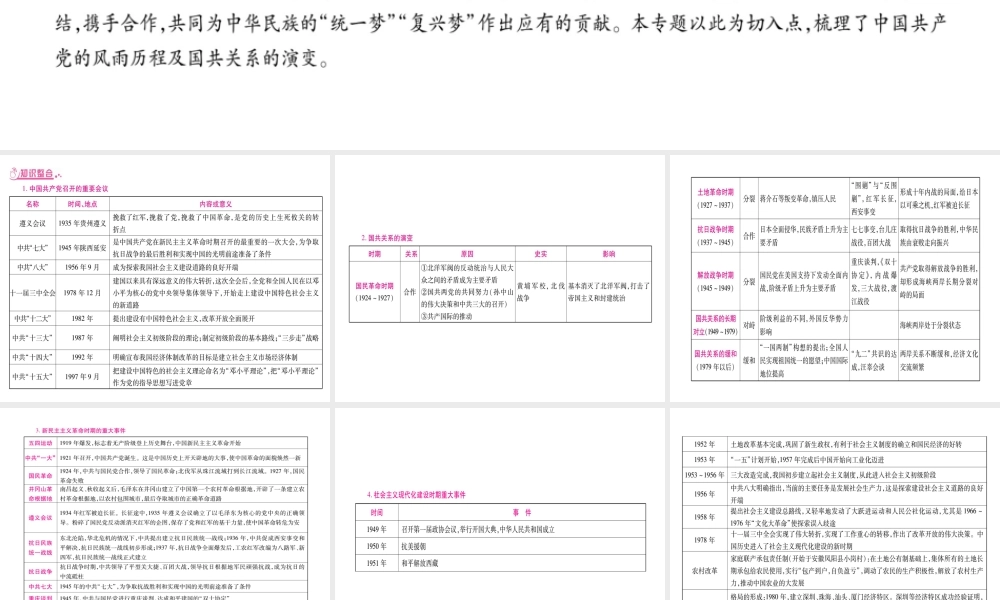Click the 内容或意义 column header

[x=216, y=204]
